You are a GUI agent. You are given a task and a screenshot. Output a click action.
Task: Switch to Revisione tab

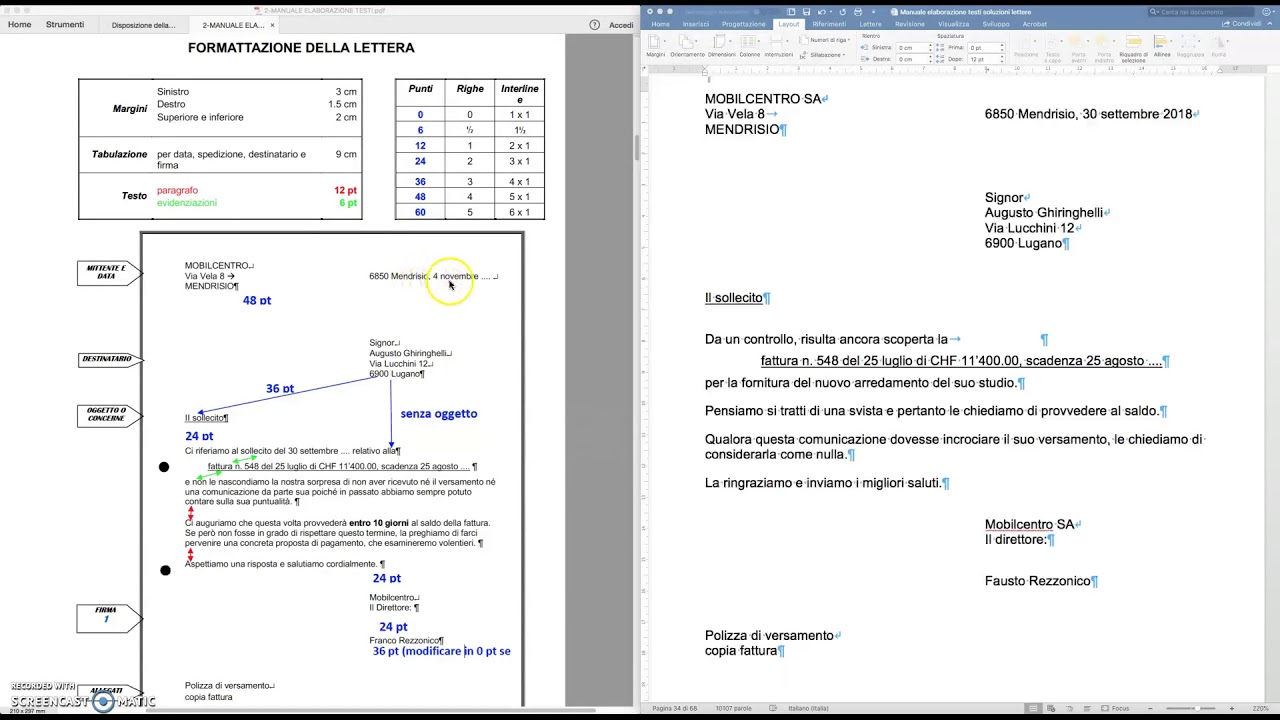click(910, 24)
